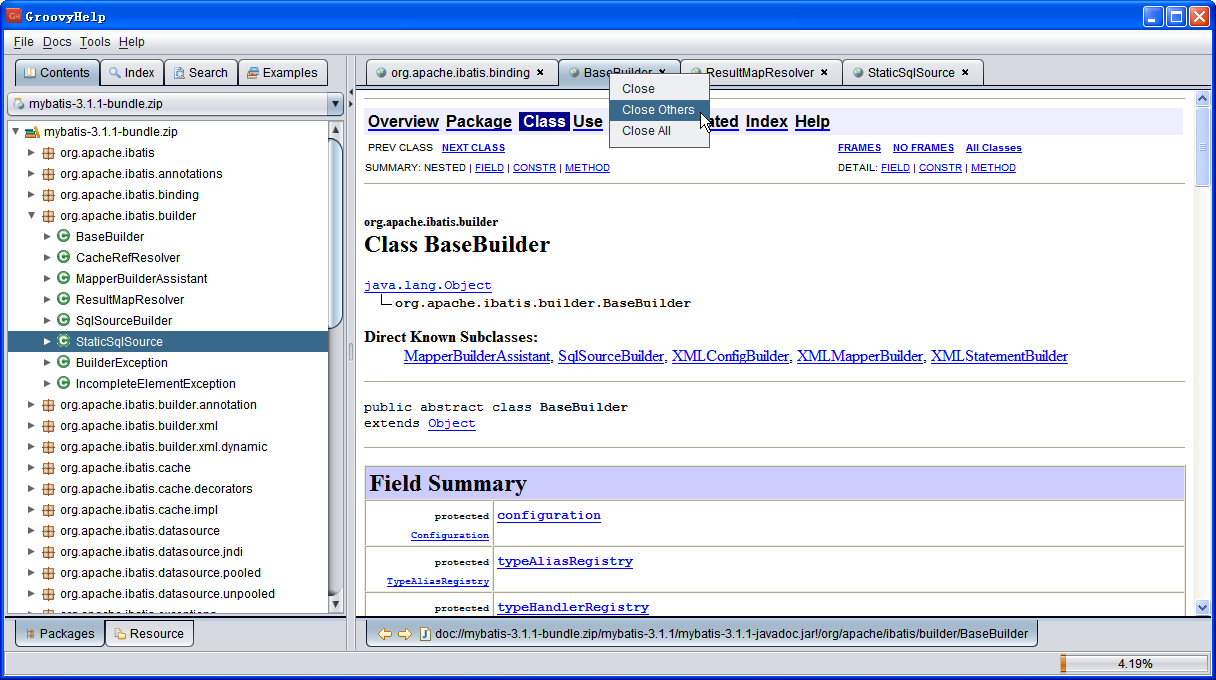Expand the org.apache.ibatis.annotations node
1216x680 pixels.
pyautogui.click(x=31, y=174)
